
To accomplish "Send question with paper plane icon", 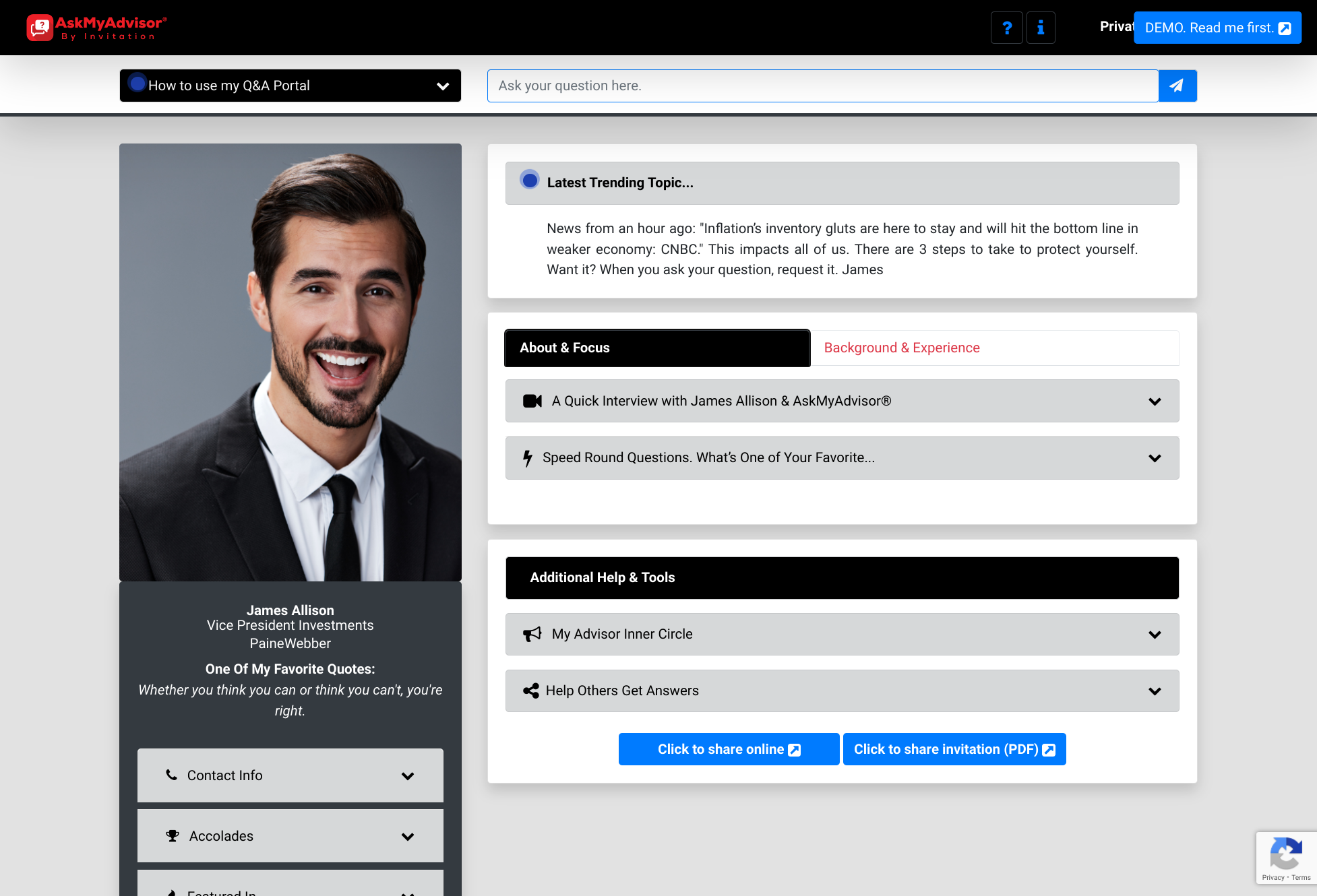I will pyautogui.click(x=1177, y=86).
